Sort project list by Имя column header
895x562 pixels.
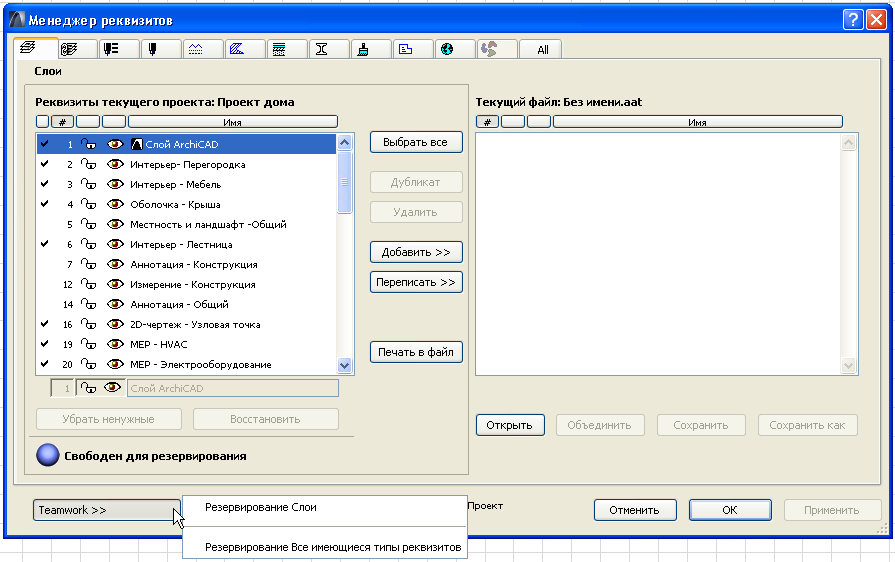point(233,122)
